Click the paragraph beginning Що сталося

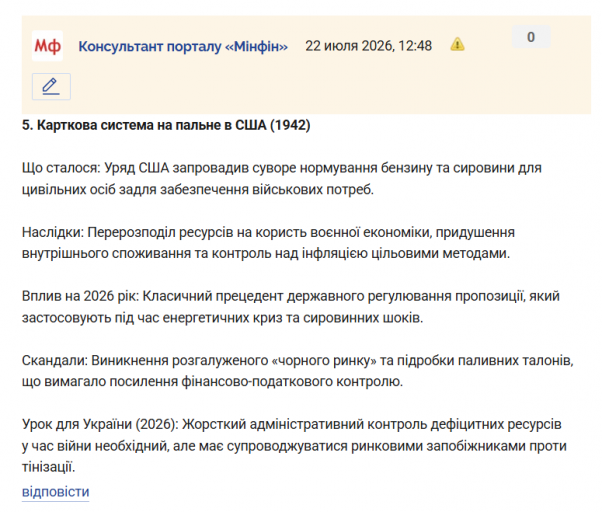(x=281, y=178)
